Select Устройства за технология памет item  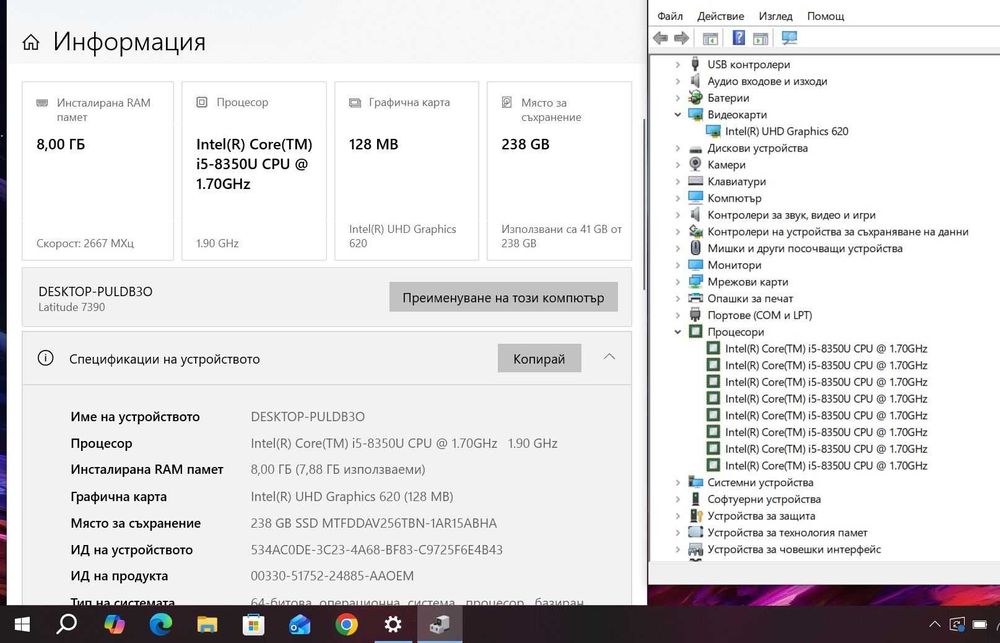[787, 532]
